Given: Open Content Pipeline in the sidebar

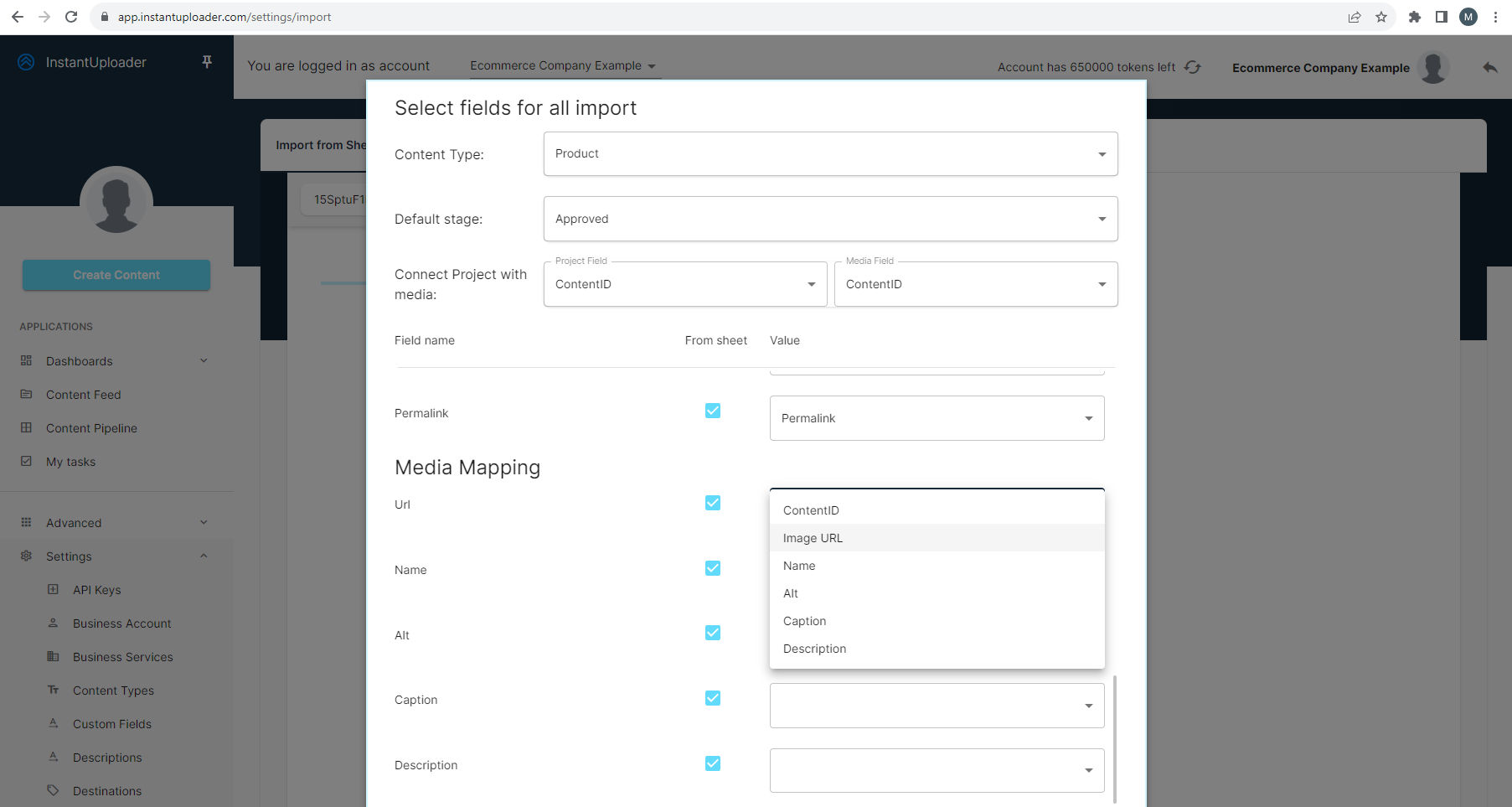Looking at the screenshot, I should click(x=91, y=428).
